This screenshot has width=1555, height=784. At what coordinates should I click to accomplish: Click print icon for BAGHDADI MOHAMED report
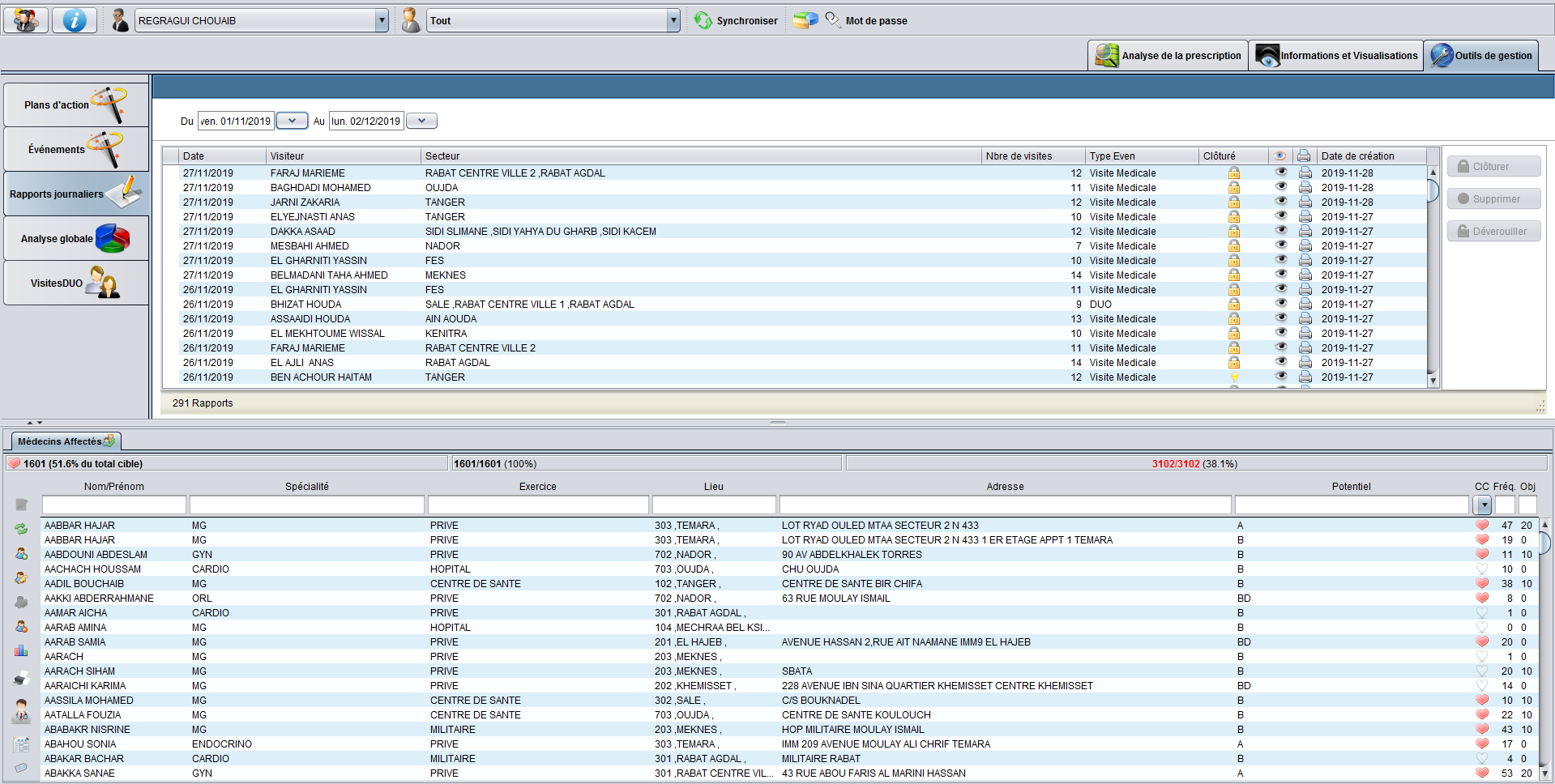[1305, 187]
